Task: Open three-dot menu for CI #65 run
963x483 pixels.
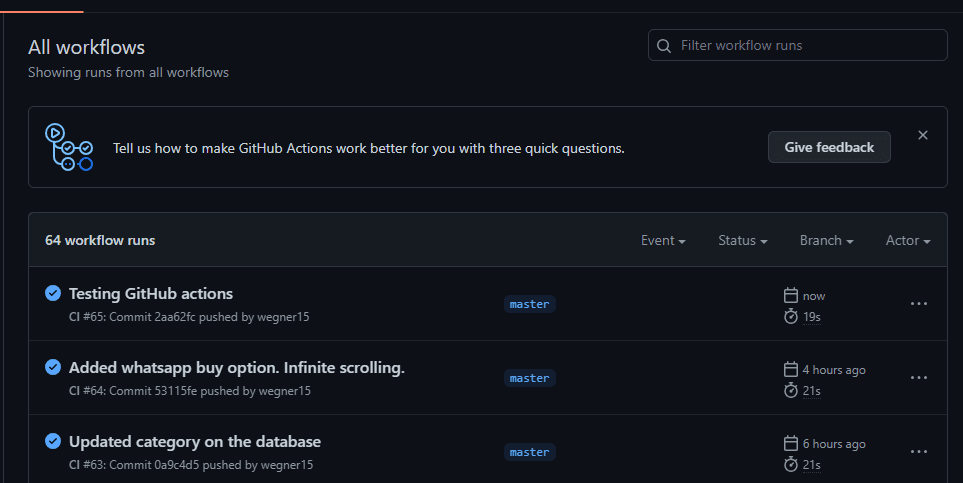Action: click(x=919, y=304)
